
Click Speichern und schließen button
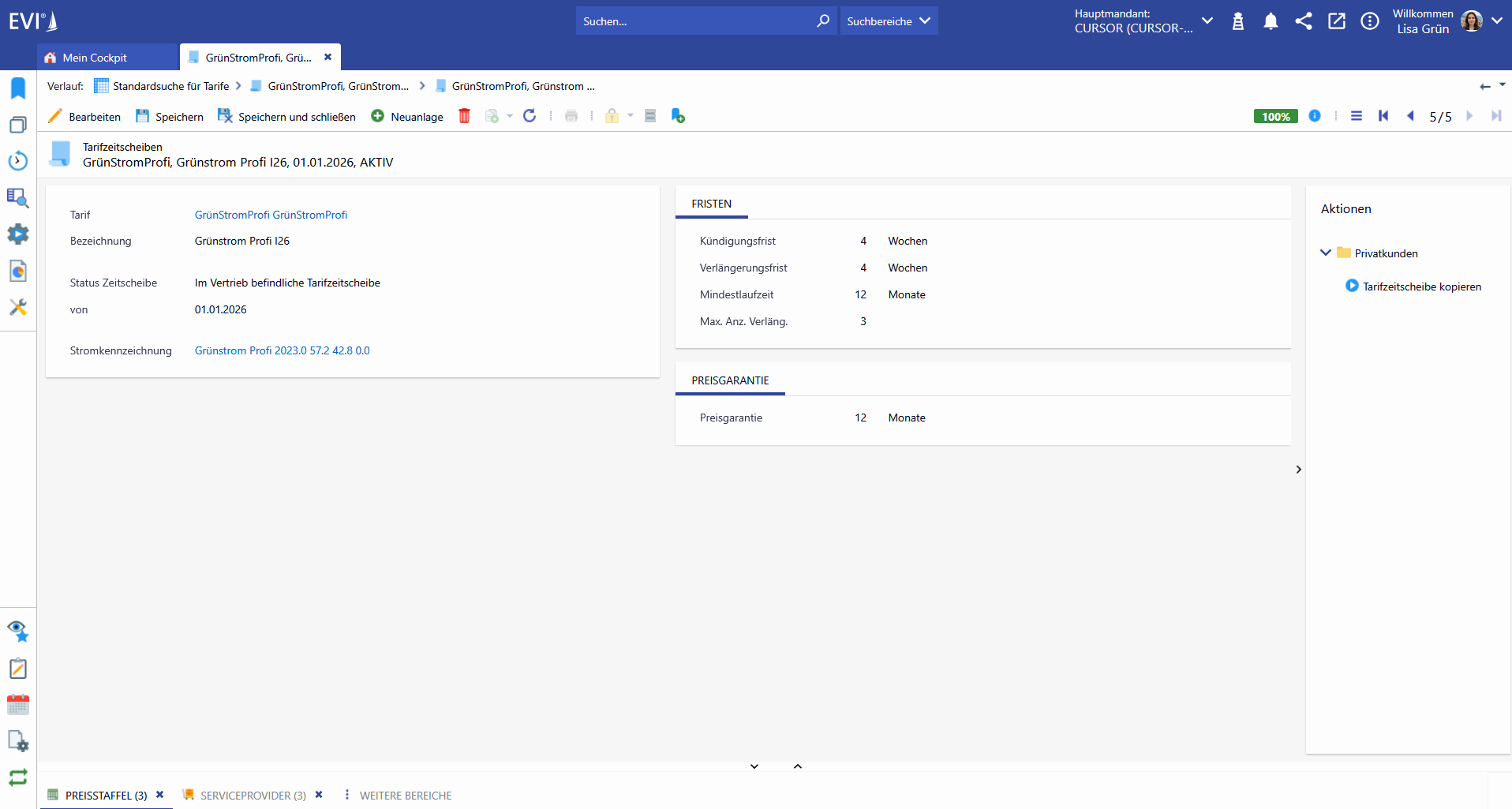[287, 117]
